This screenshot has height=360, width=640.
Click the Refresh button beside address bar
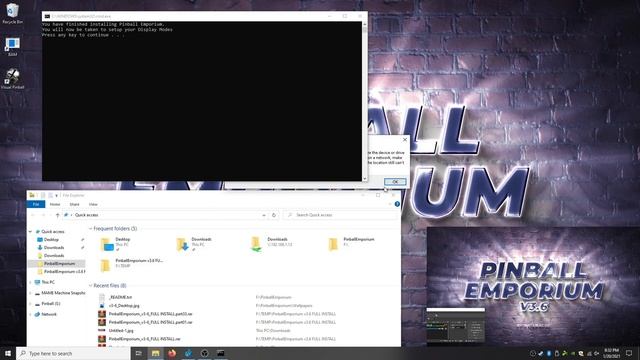click(274, 215)
